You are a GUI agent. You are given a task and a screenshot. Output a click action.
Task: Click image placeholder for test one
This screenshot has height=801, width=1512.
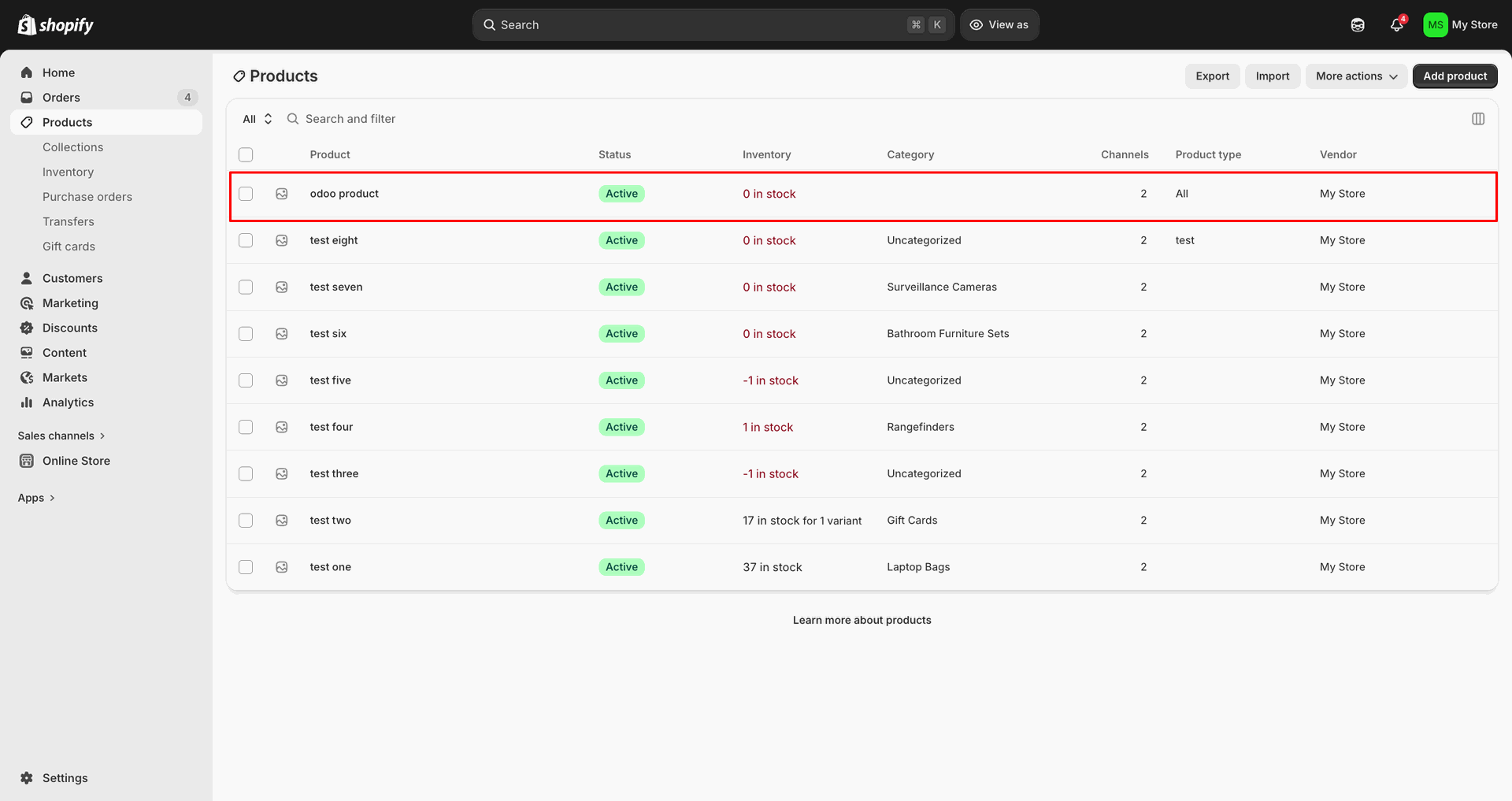click(282, 567)
